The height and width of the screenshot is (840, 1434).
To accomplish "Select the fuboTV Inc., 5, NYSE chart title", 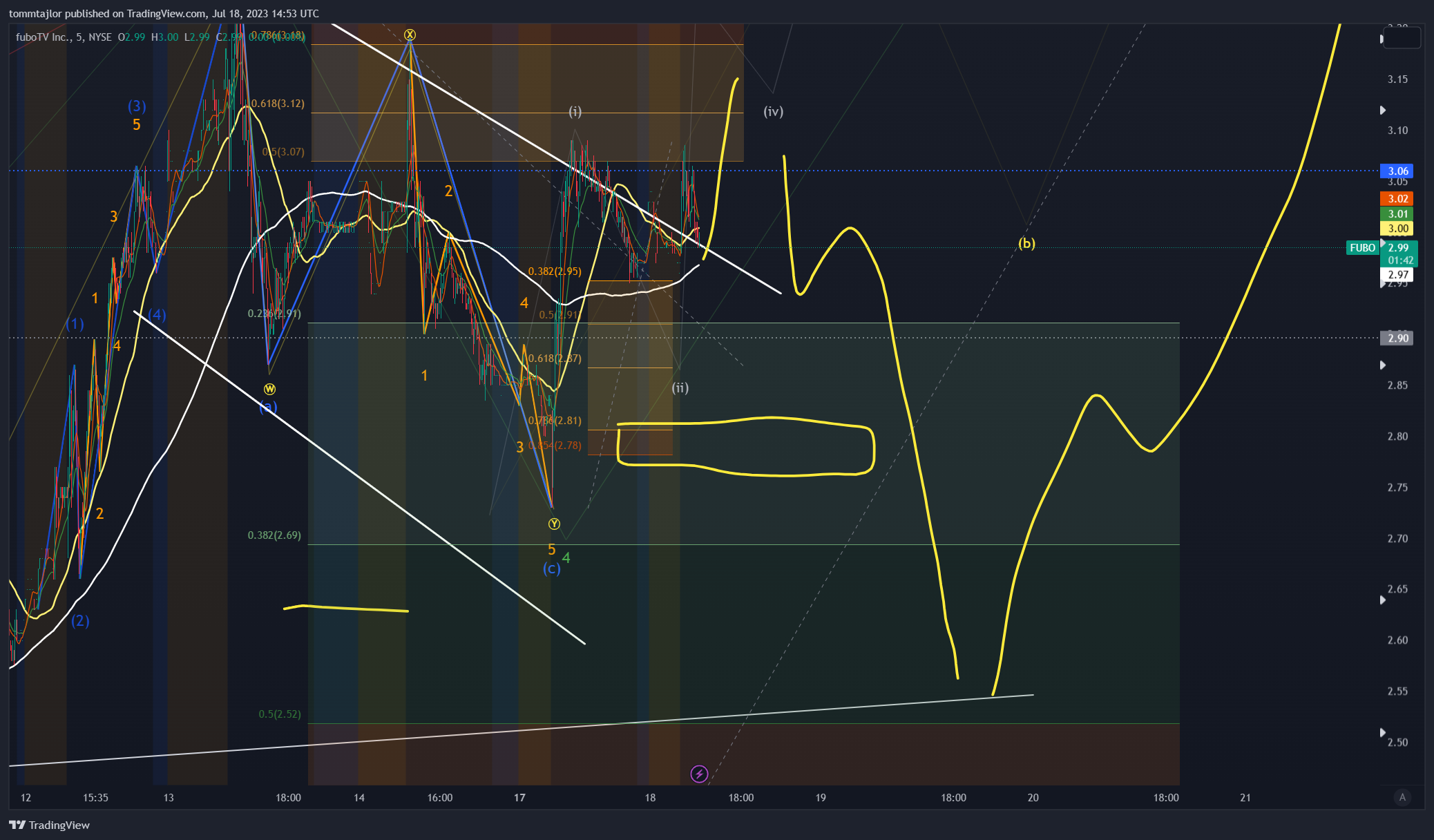I will (64, 37).
